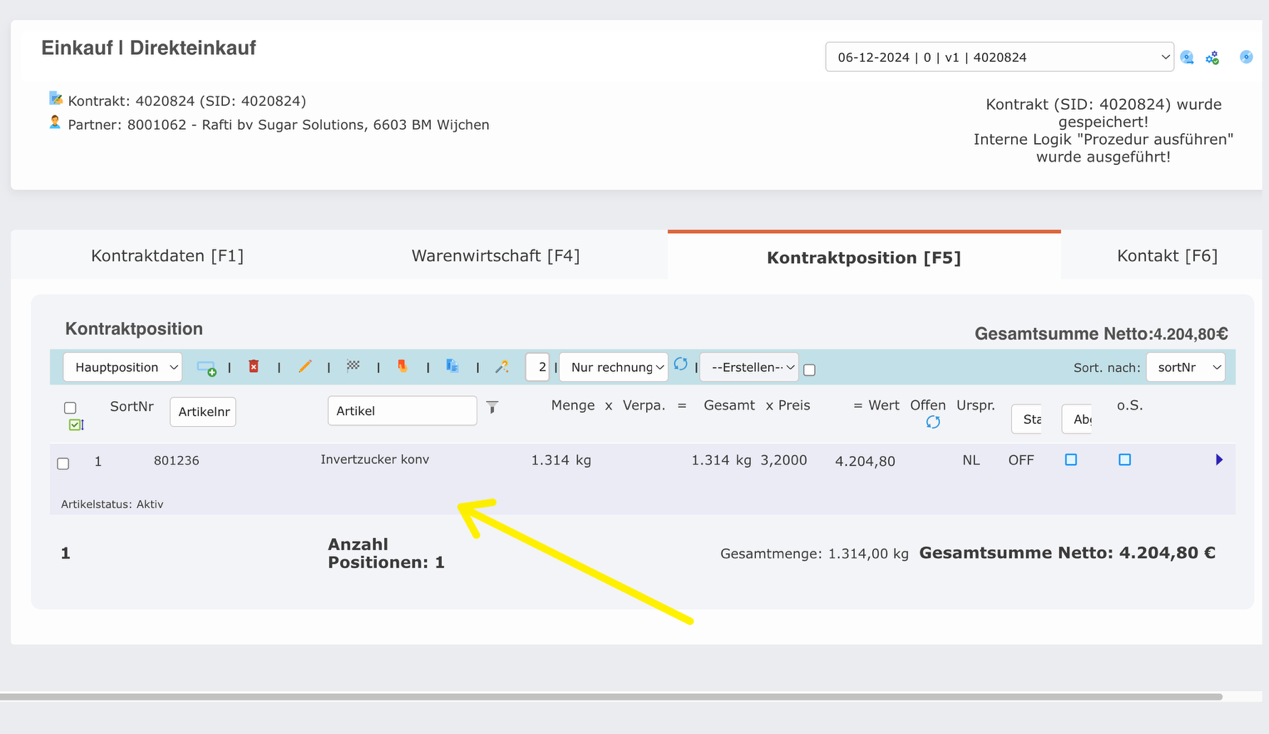The image size is (1269, 734).
Task: Click the checkered flag icon in the toolbar
Action: [x=354, y=367]
